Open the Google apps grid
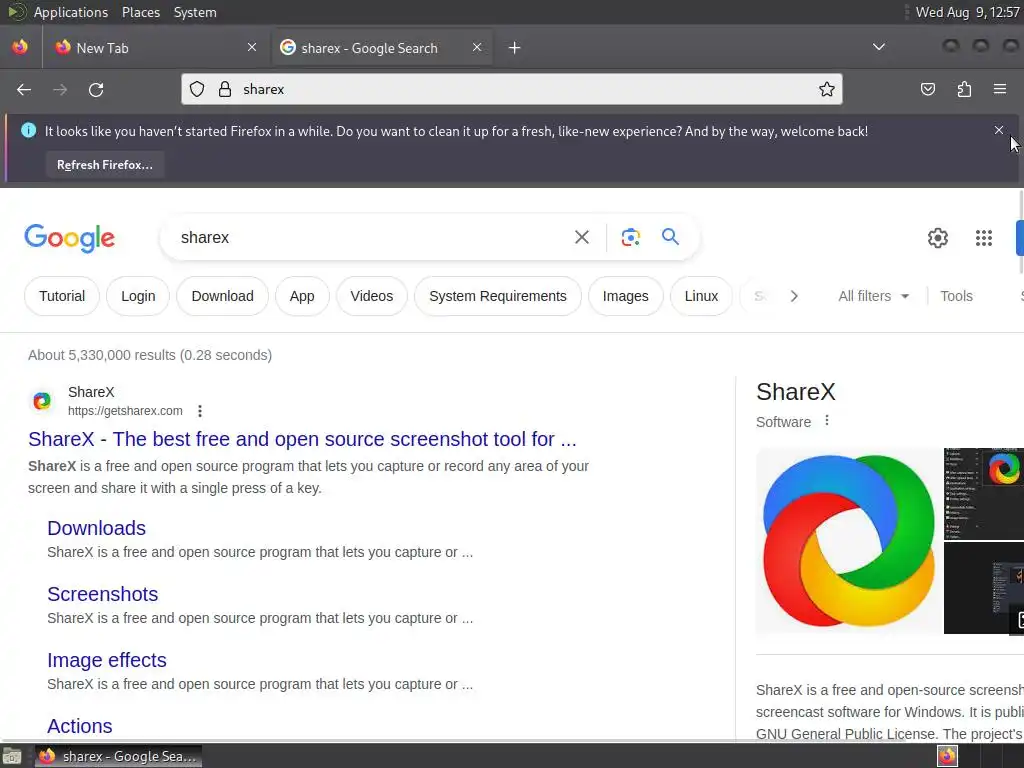Viewport: 1024px width, 768px height. click(984, 238)
